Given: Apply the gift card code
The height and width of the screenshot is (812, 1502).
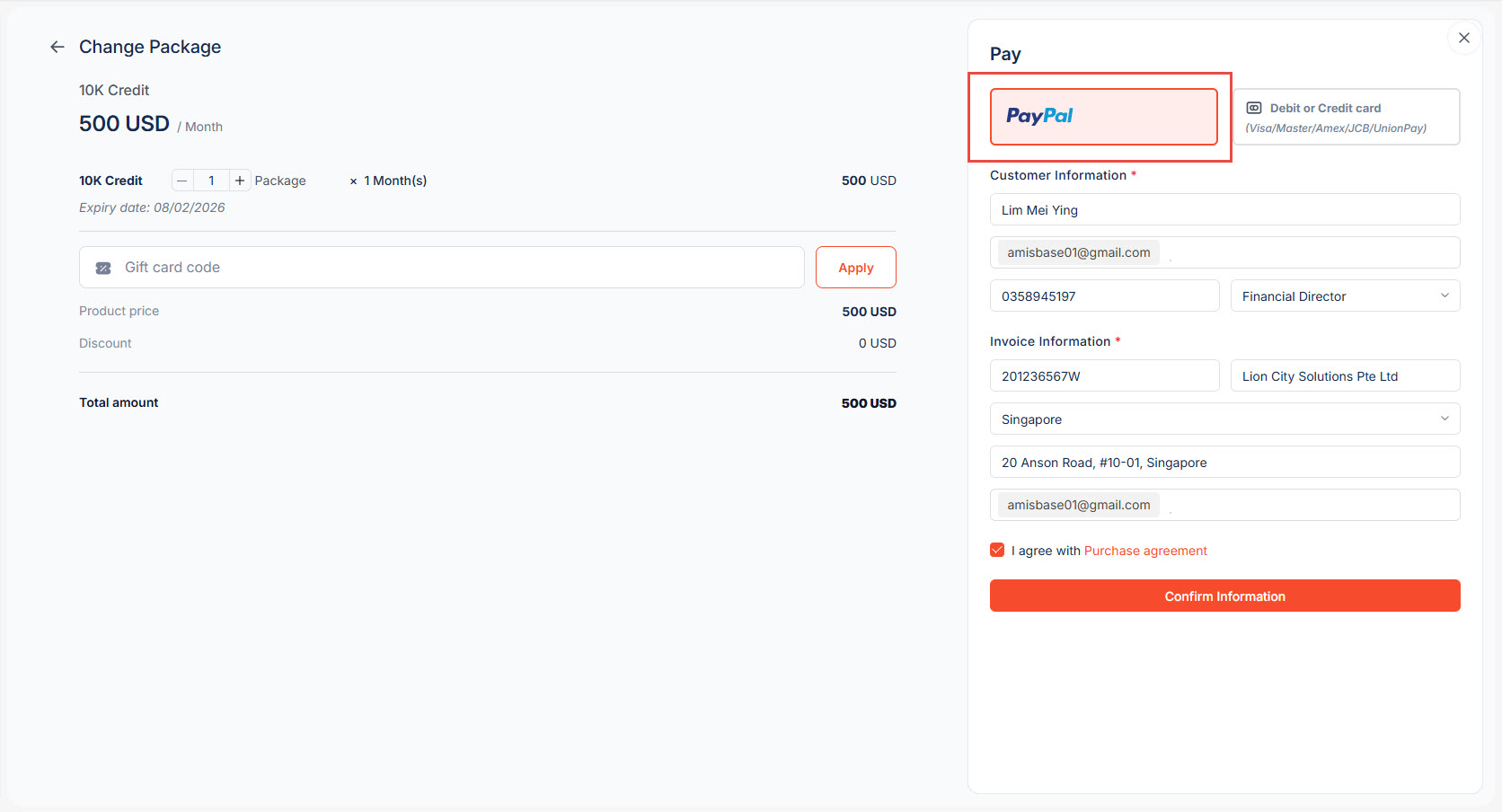Looking at the screenshot, I should (855, 268).
